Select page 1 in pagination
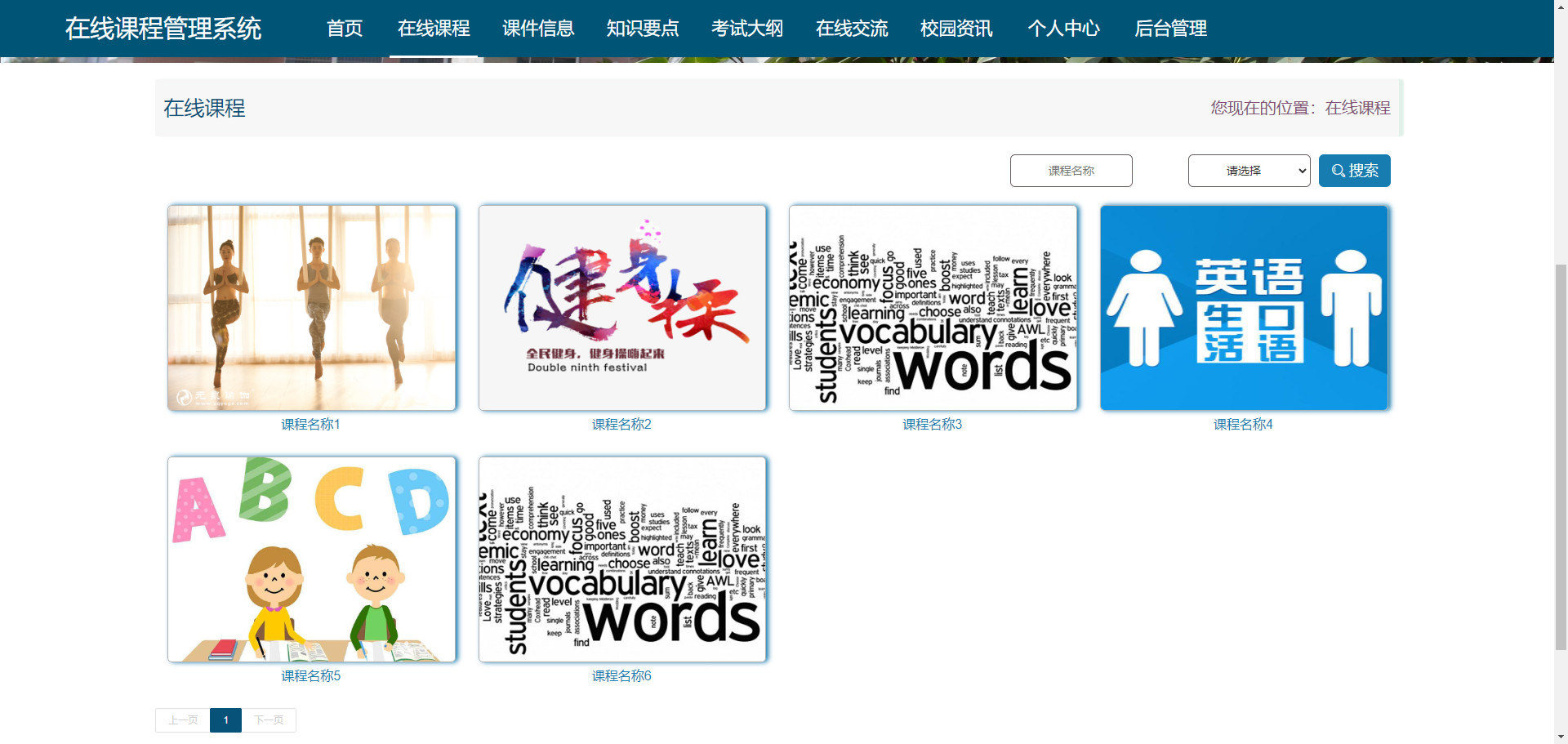Image resolution: width=1568 pixels, height=744 pixels. pos(226,720)
